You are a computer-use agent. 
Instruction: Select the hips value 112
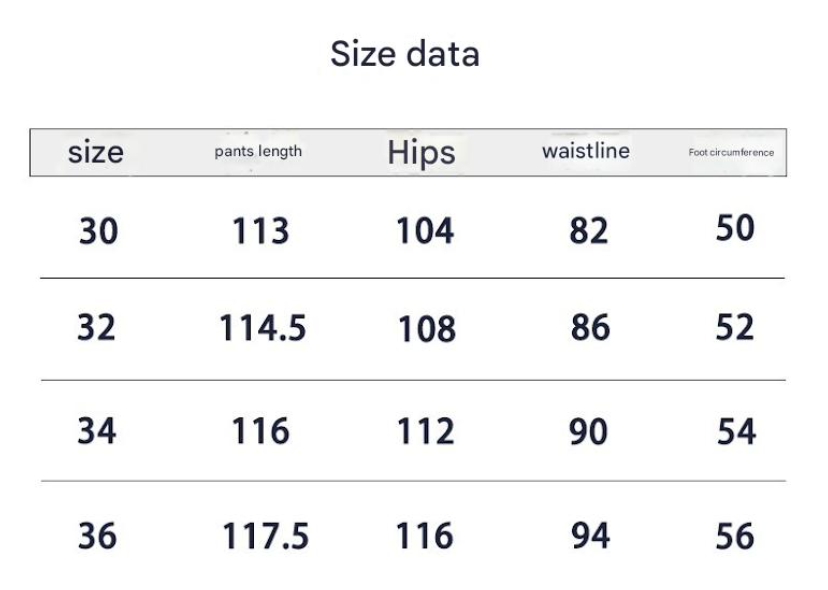tap(425, 431)
